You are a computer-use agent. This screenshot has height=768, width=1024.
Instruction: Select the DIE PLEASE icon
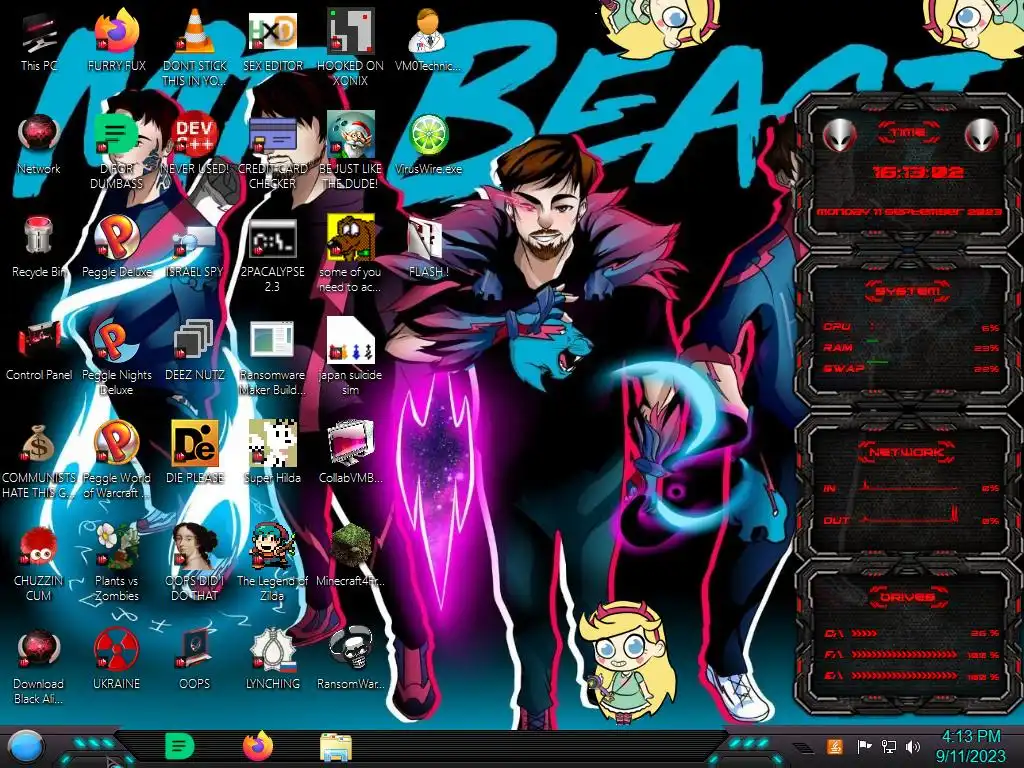click(194, 444)
